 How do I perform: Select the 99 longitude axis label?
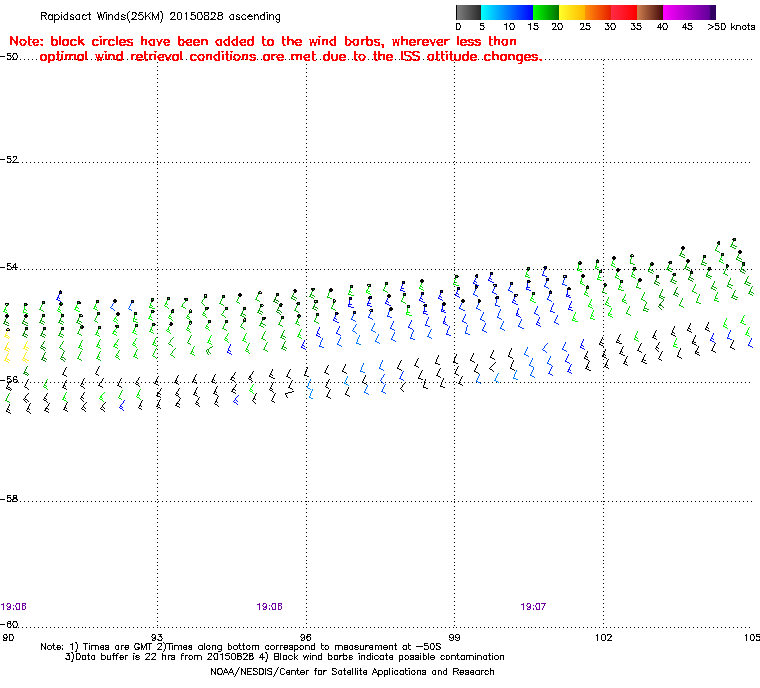tap(454, 637)
